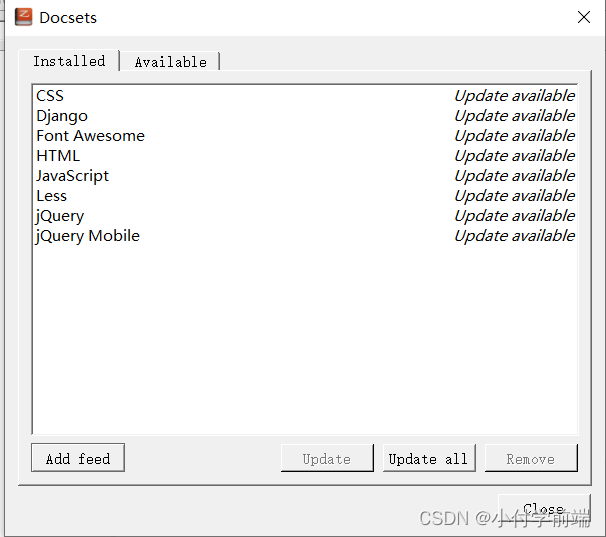606x537 pixels.
Task: Open the Available tab
Action: point(170,62)
